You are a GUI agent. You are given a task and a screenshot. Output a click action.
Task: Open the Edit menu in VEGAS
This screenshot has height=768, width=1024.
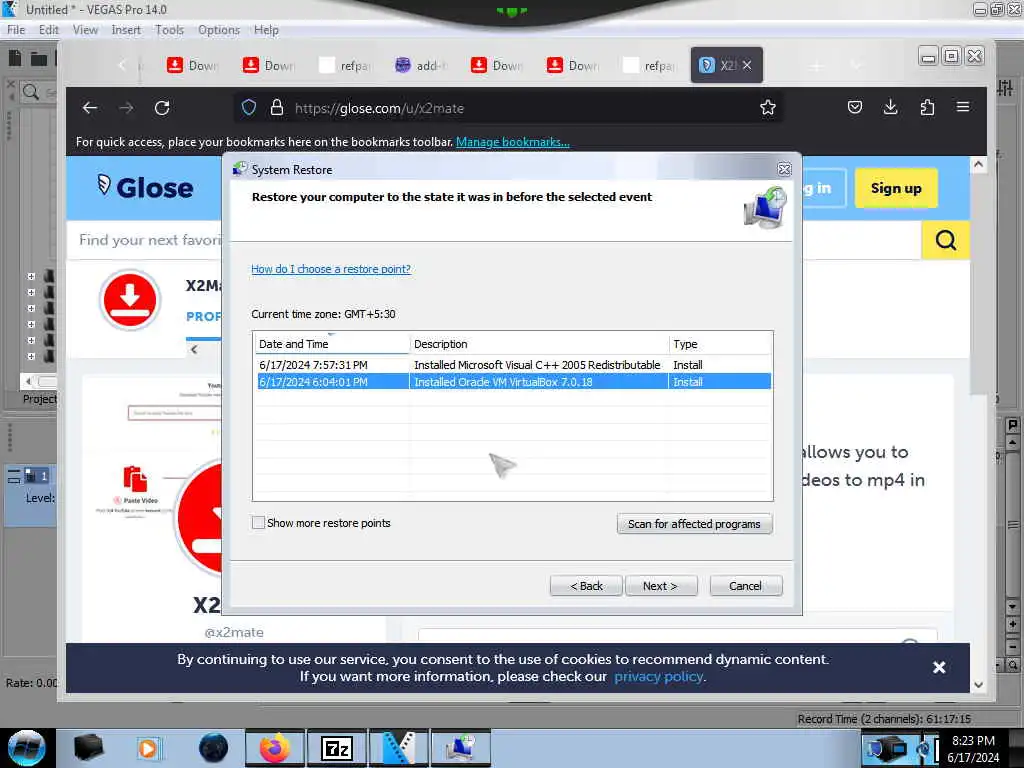tap(48, 30)
